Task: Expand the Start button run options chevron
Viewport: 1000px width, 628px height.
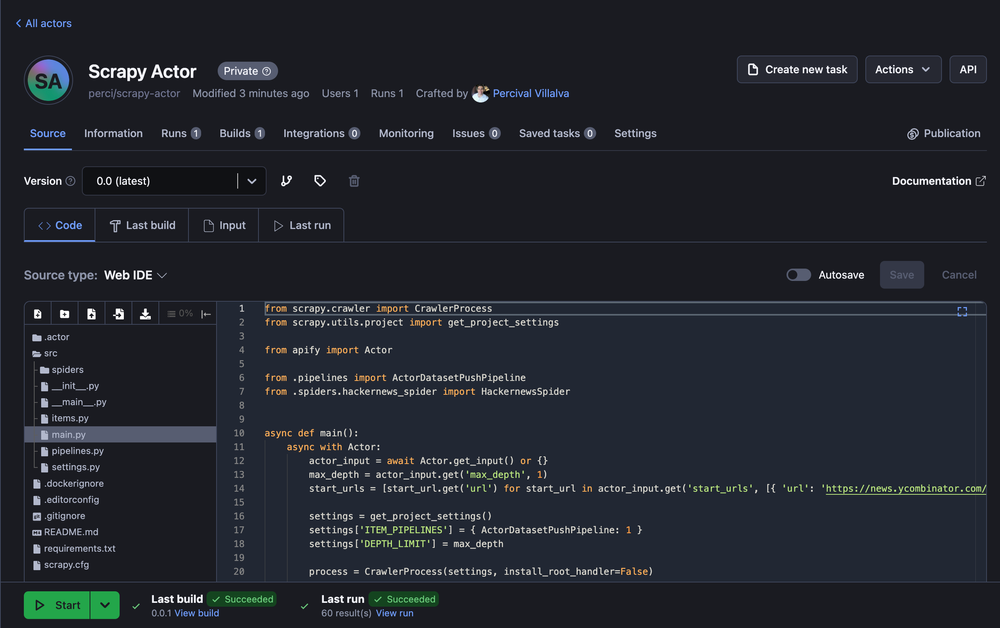Action: click(x=103, y=605)
